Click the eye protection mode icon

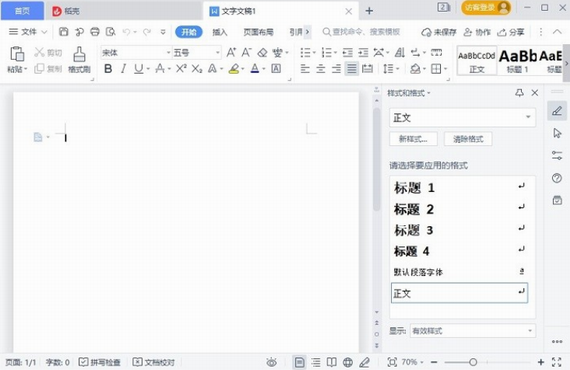point(272,362)
